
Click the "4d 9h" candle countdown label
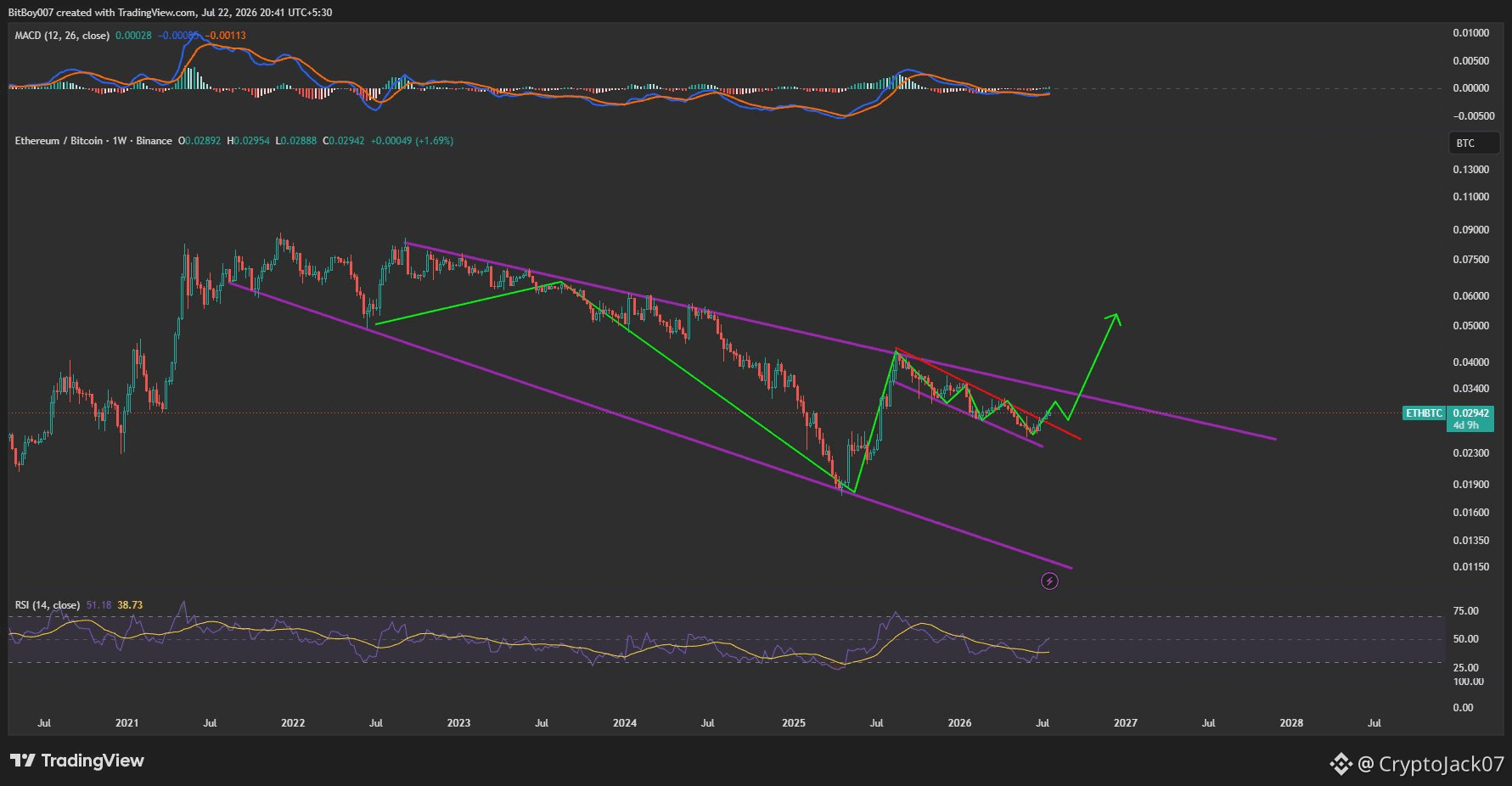[1464, 425]
